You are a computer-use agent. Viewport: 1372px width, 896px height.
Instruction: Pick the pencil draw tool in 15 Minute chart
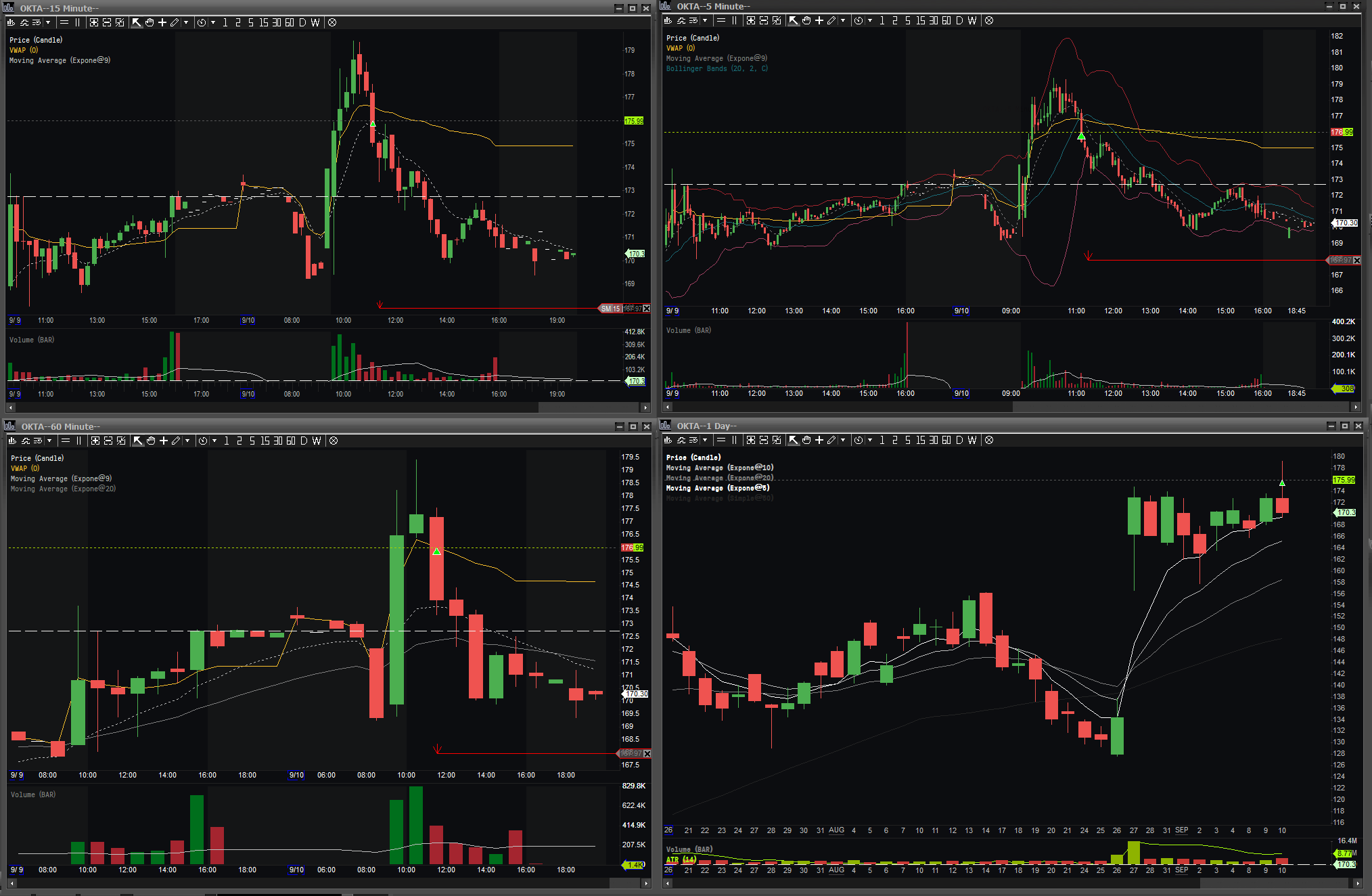pos(175,22)
